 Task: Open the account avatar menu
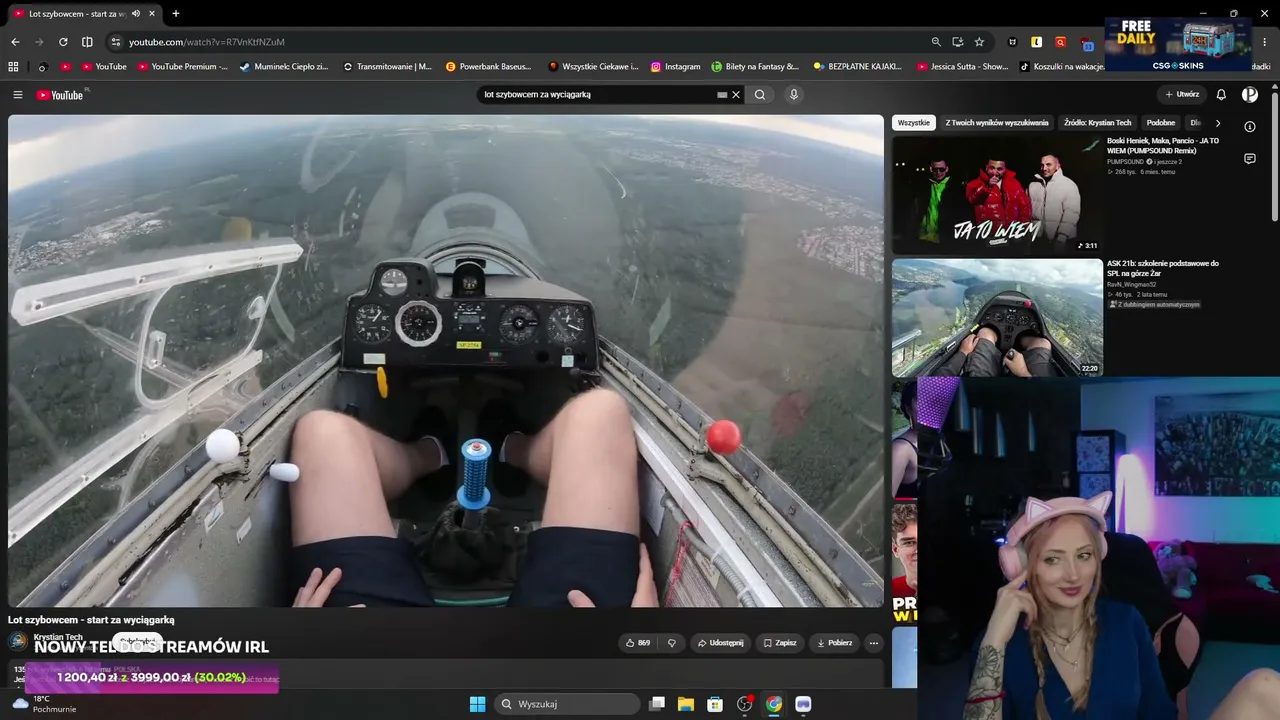coord(1250,95)
